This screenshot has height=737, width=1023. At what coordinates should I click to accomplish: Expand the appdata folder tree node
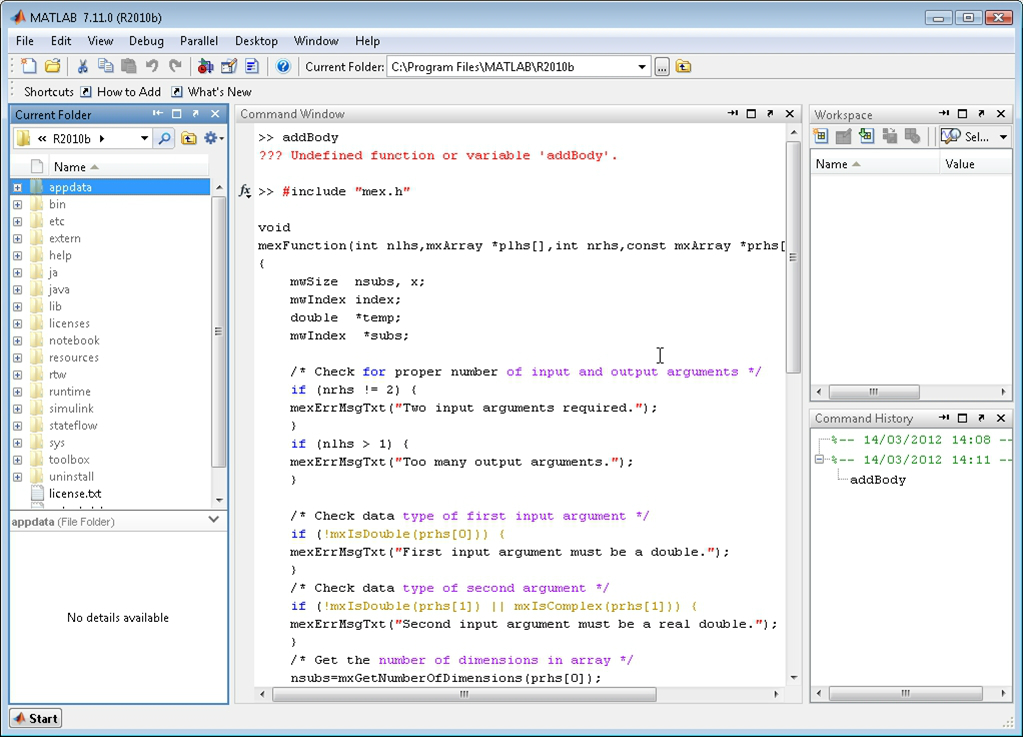click(17, 187)
